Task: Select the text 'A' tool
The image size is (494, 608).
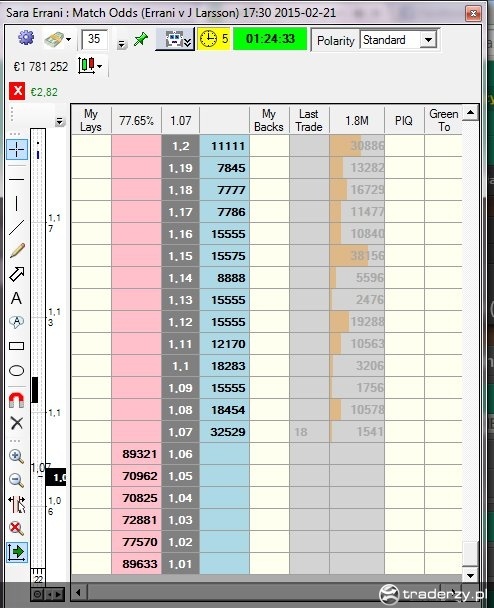Action: [16, 298]
